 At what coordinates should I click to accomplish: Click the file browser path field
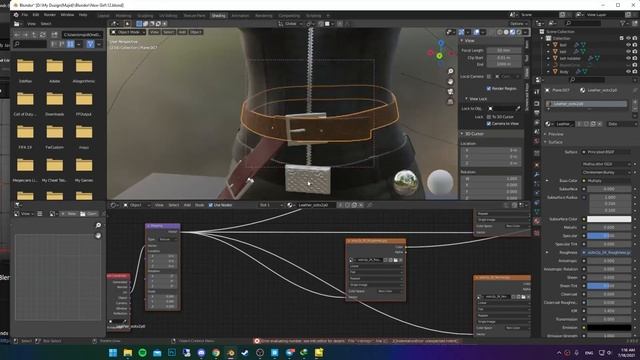pos(82,35)
